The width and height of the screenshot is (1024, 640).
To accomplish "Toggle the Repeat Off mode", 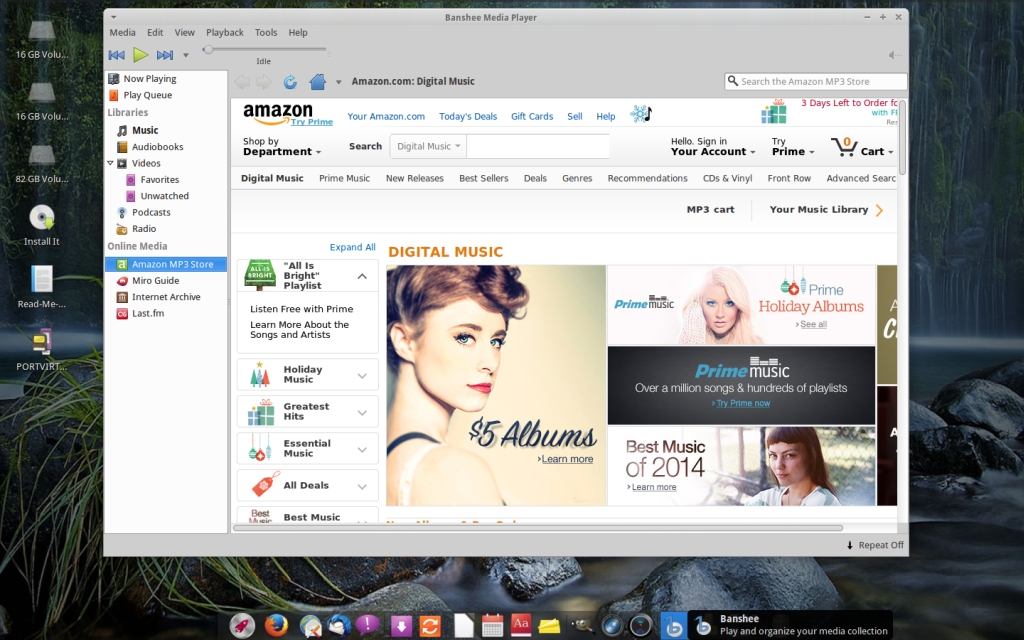I will tap(874, 545).
